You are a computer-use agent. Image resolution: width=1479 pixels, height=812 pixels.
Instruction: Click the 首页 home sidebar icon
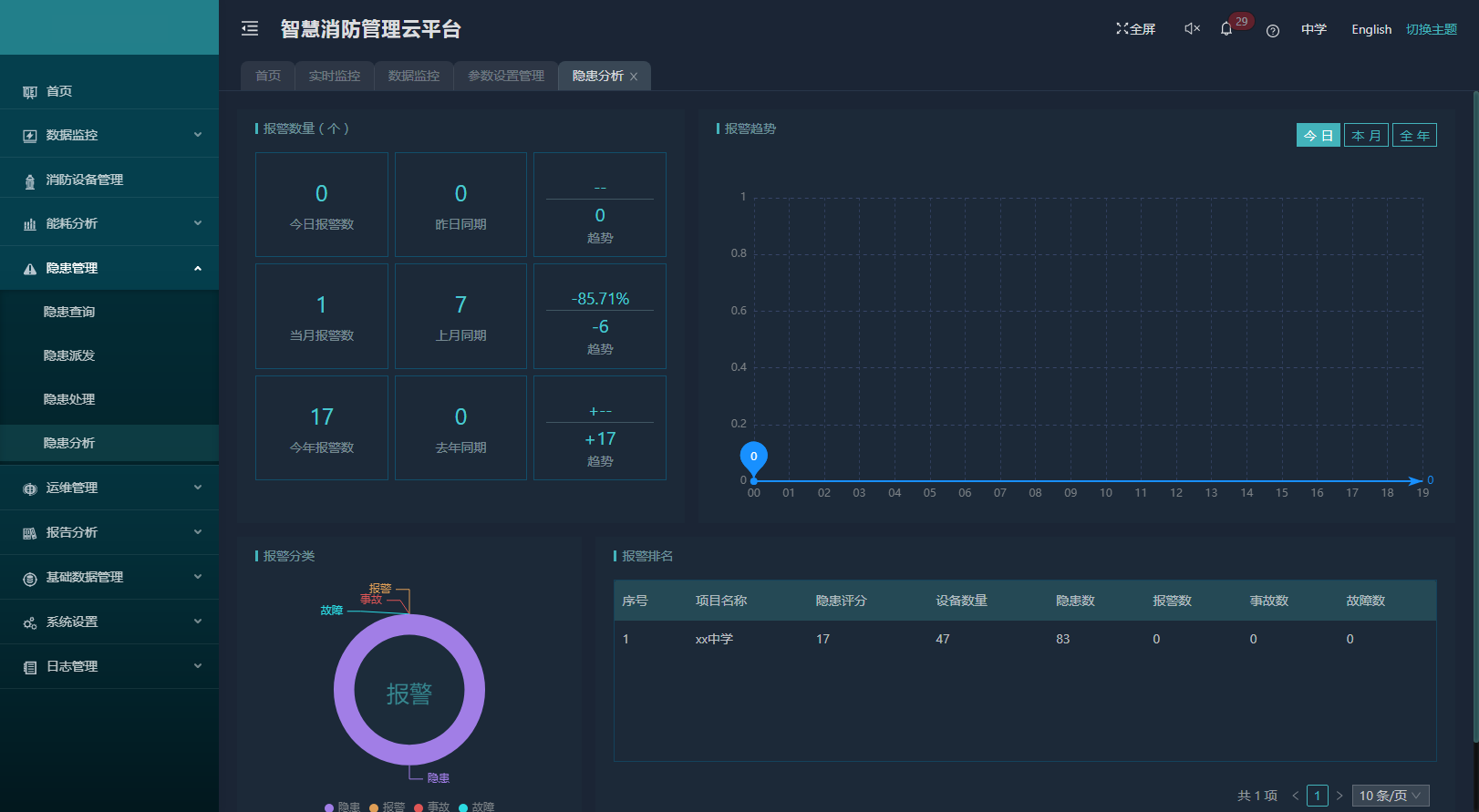30,92
